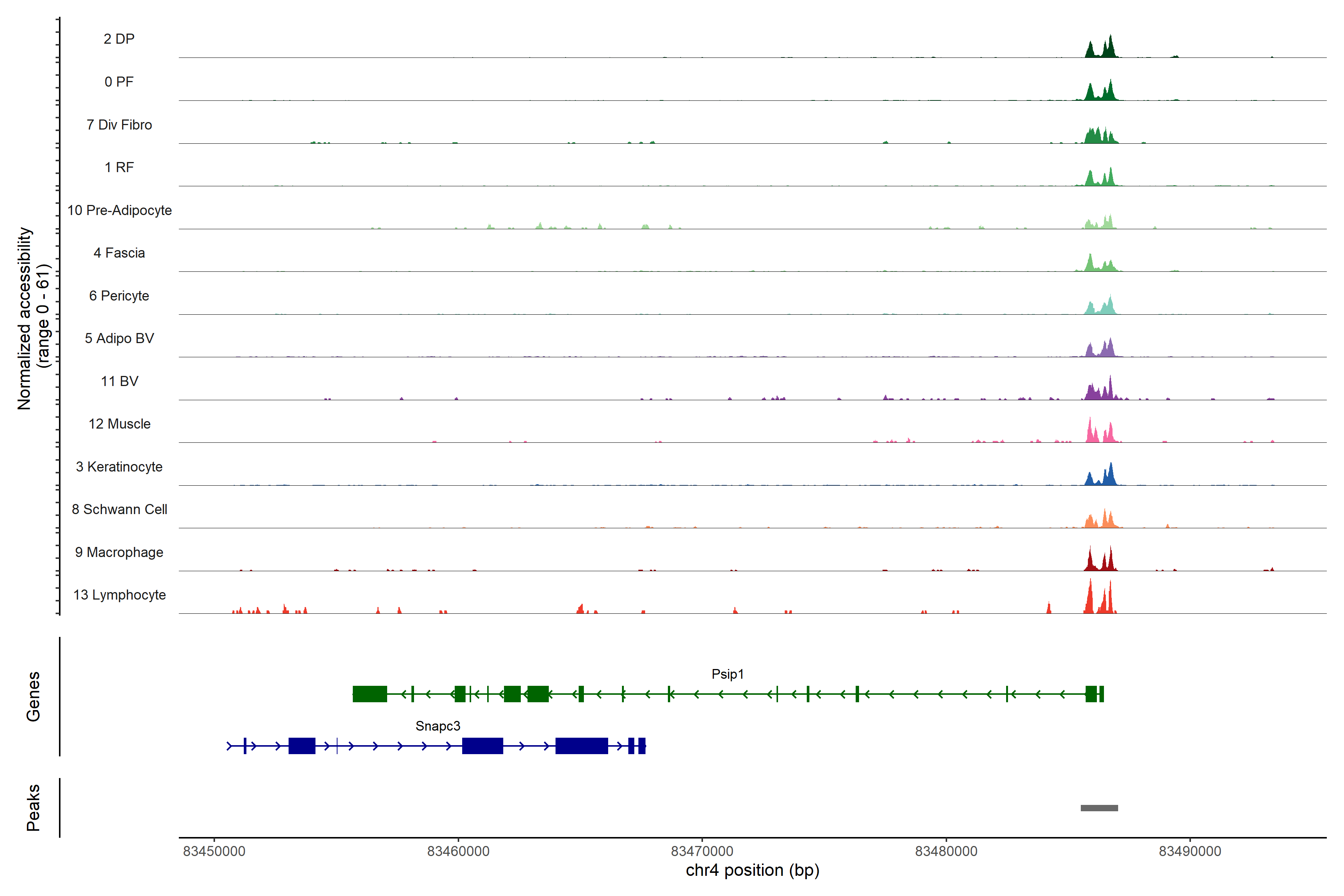
Task: Click the leftmost green Psip1 exon block
Action: 370,694
